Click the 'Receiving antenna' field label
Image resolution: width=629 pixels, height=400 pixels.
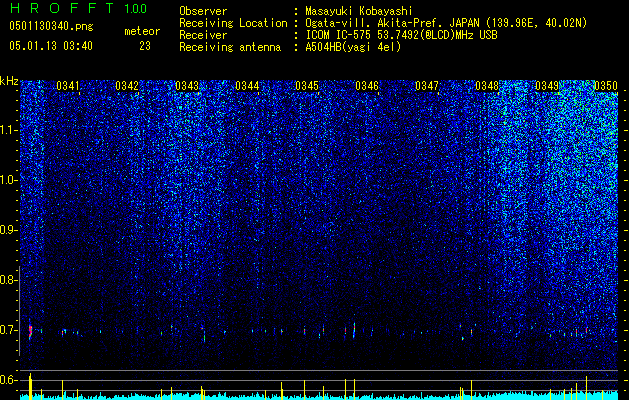[230, 47]
